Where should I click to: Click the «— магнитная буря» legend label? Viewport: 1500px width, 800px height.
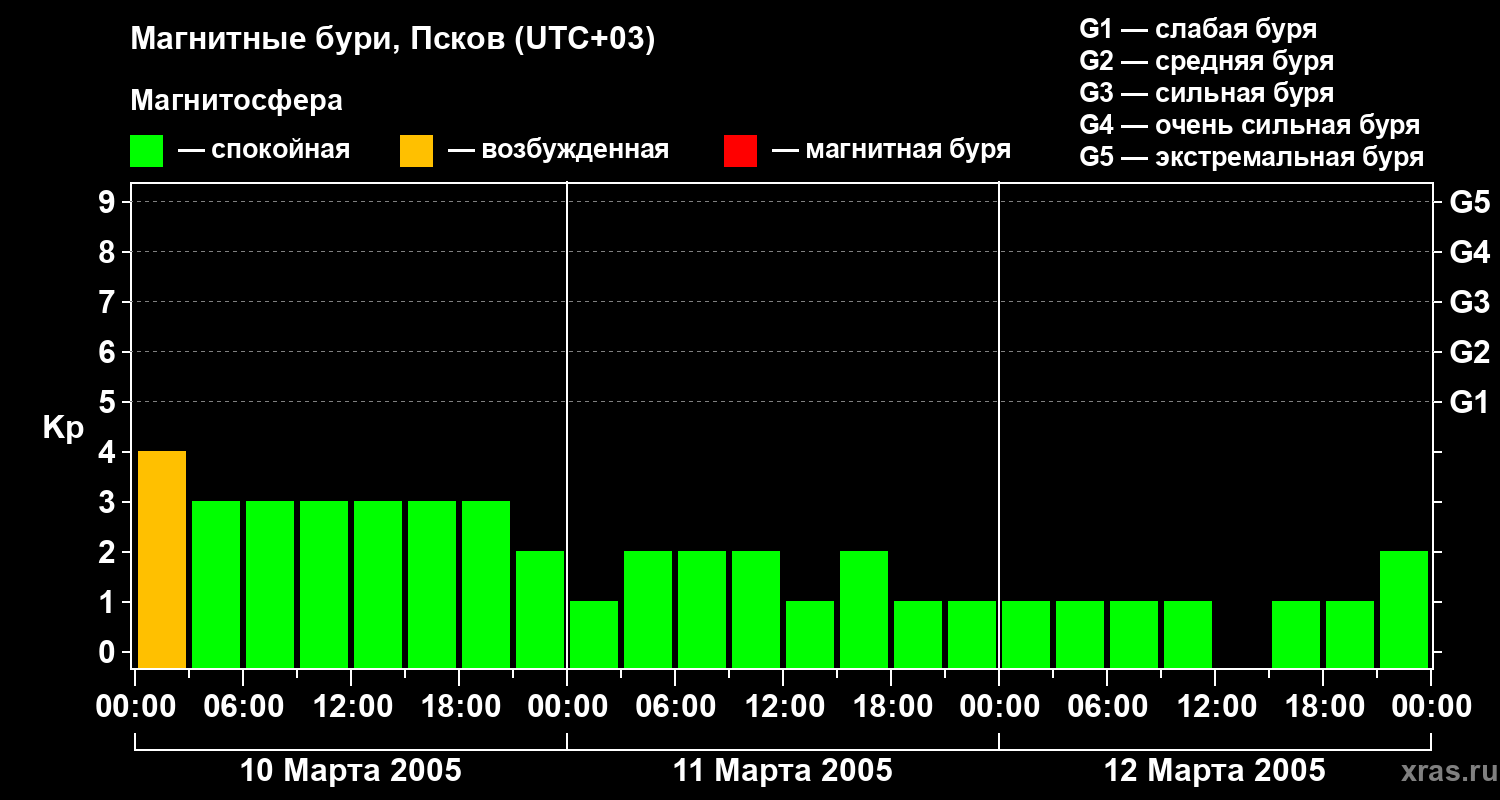click(891, 151)
